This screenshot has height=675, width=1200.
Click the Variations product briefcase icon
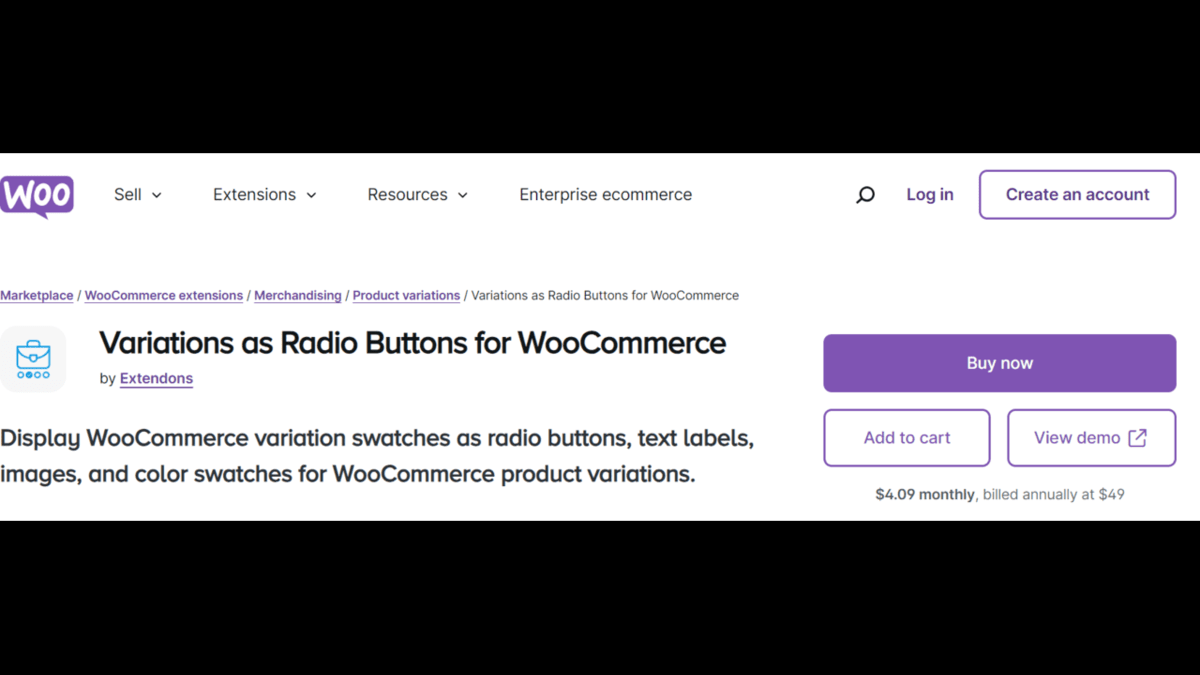(33, 358)
